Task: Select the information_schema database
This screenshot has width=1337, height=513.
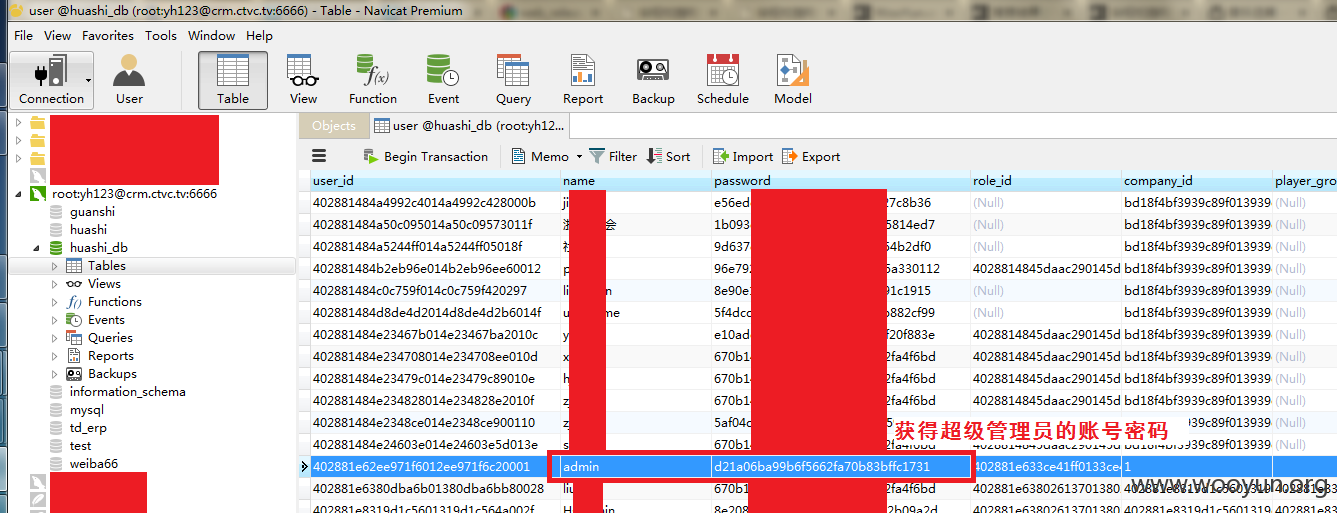Action: (127, 392)
